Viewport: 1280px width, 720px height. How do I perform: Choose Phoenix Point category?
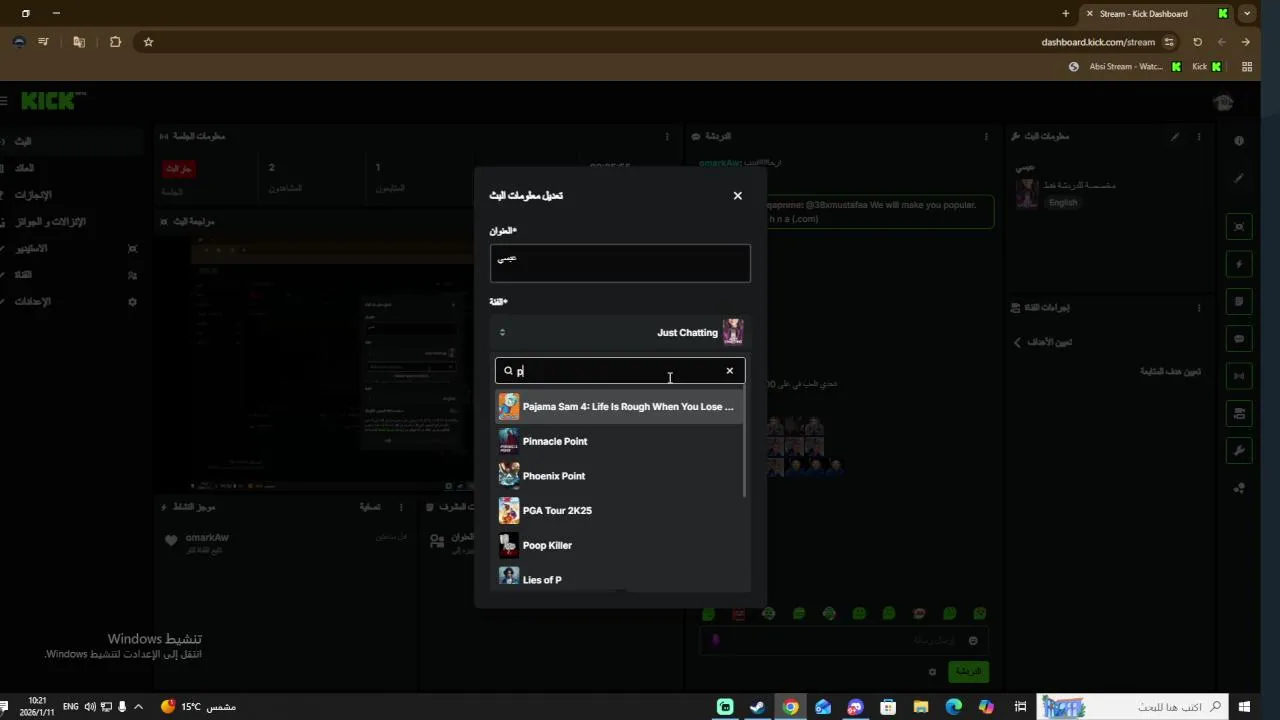[x=619, y=476]
